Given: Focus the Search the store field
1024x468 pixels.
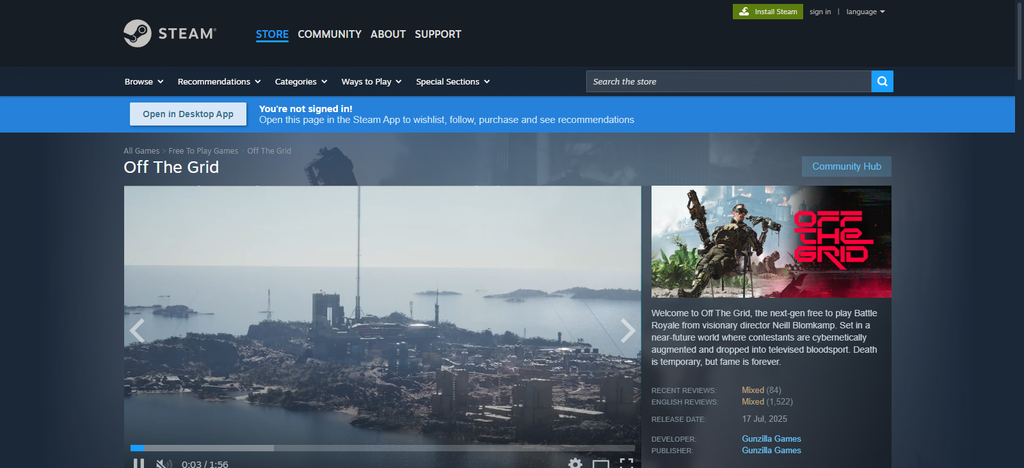Looking at the screenshot, I should (728, 82).
